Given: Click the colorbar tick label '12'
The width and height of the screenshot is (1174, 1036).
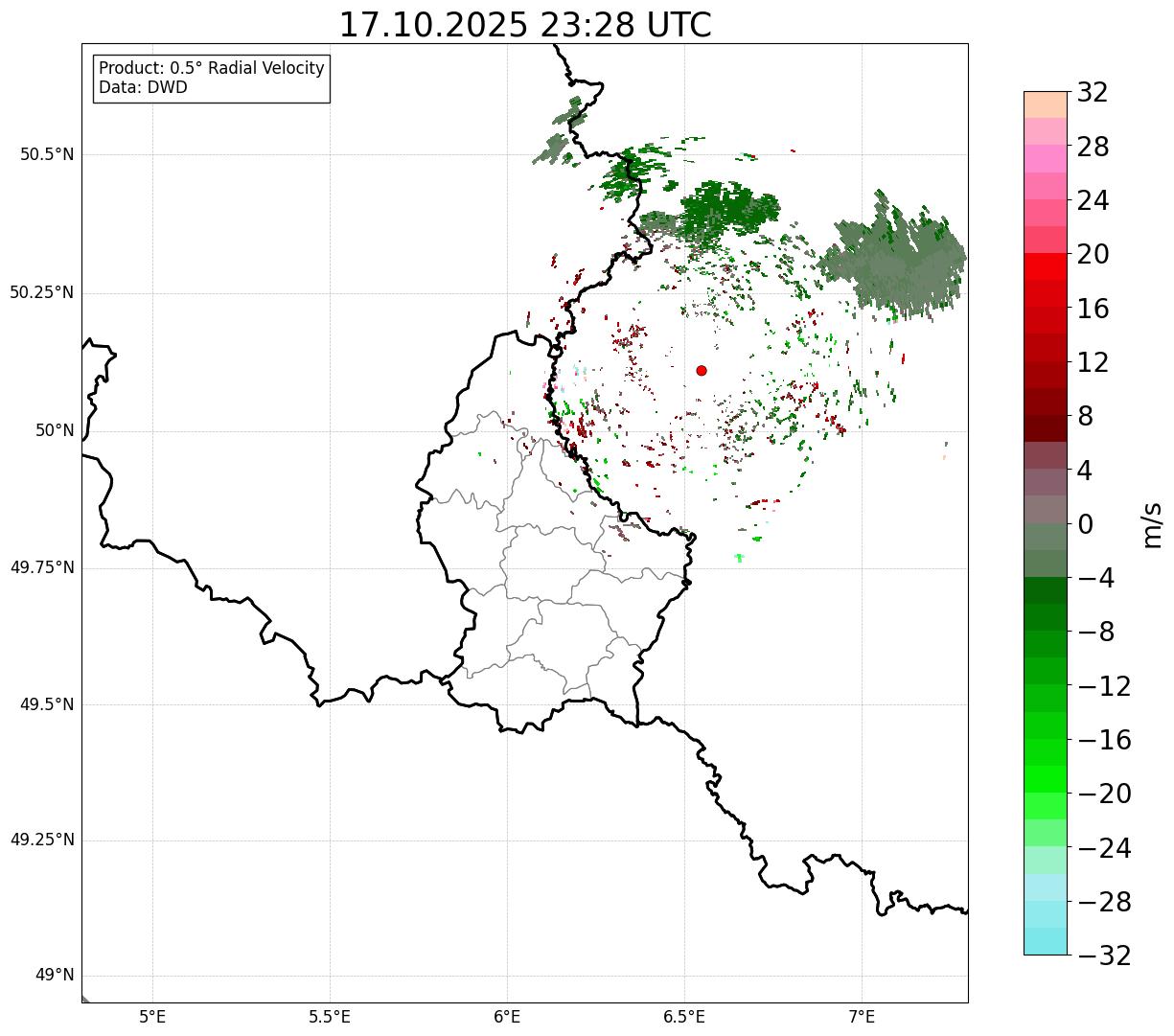Looking at the screenshot, I should (x=1093, y=362).
